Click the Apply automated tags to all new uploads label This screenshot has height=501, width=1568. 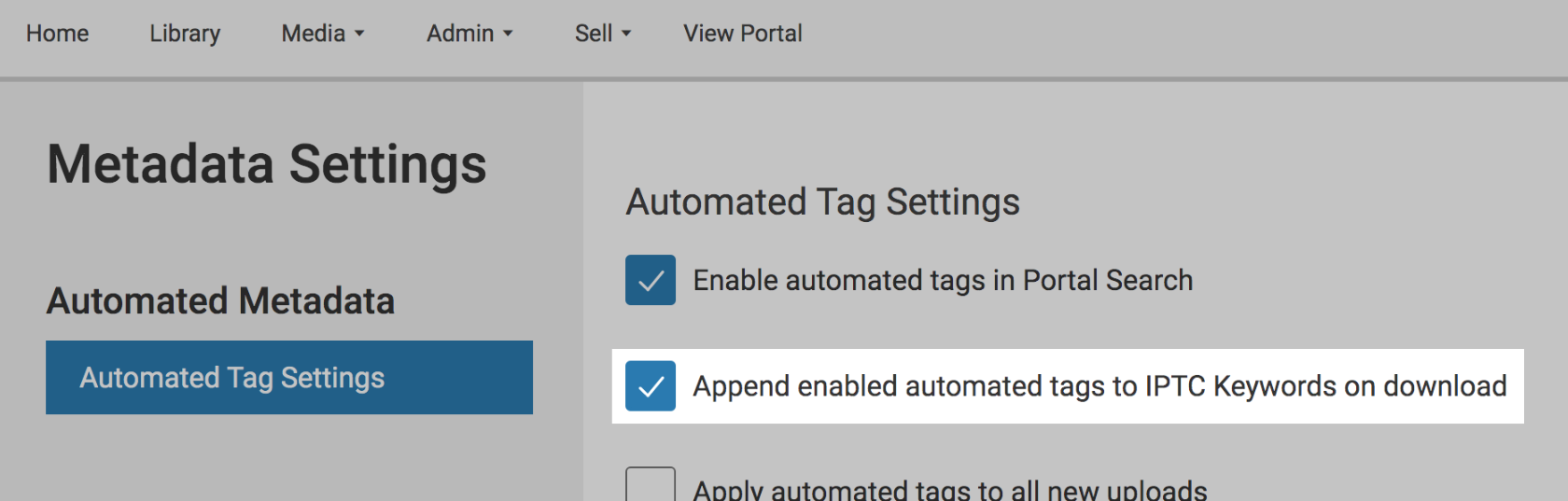tap(950, 489)
